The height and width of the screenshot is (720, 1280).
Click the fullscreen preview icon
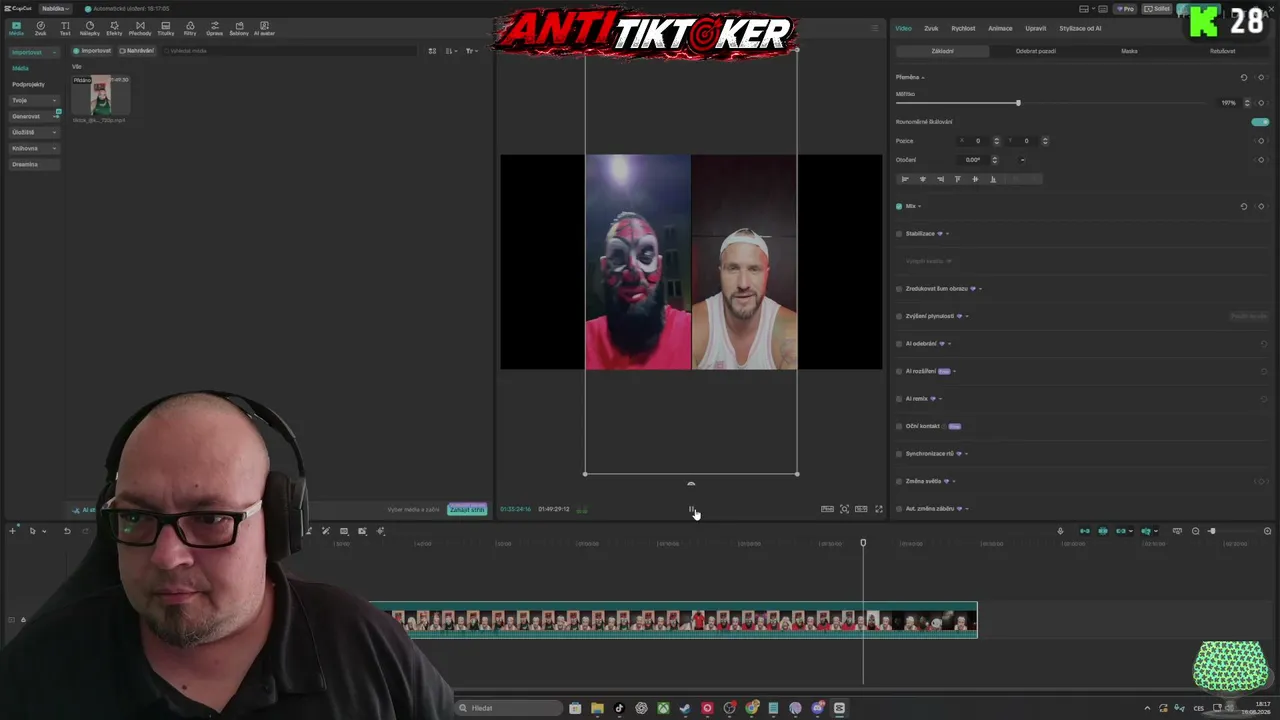pos(879,509)
